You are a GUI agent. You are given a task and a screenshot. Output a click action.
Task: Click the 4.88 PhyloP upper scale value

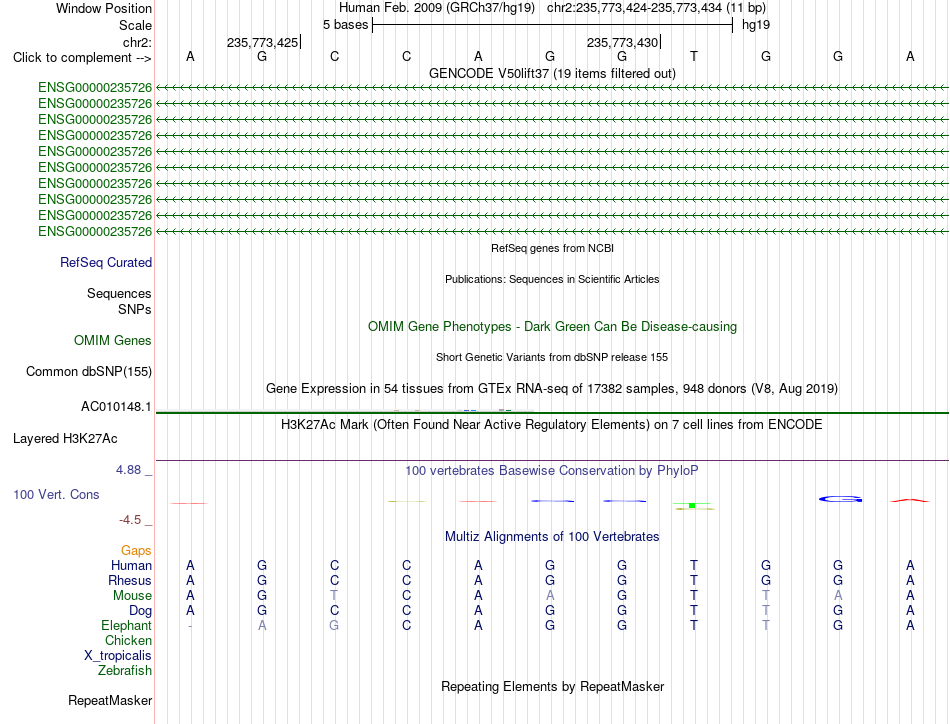(x=128, y=470)
